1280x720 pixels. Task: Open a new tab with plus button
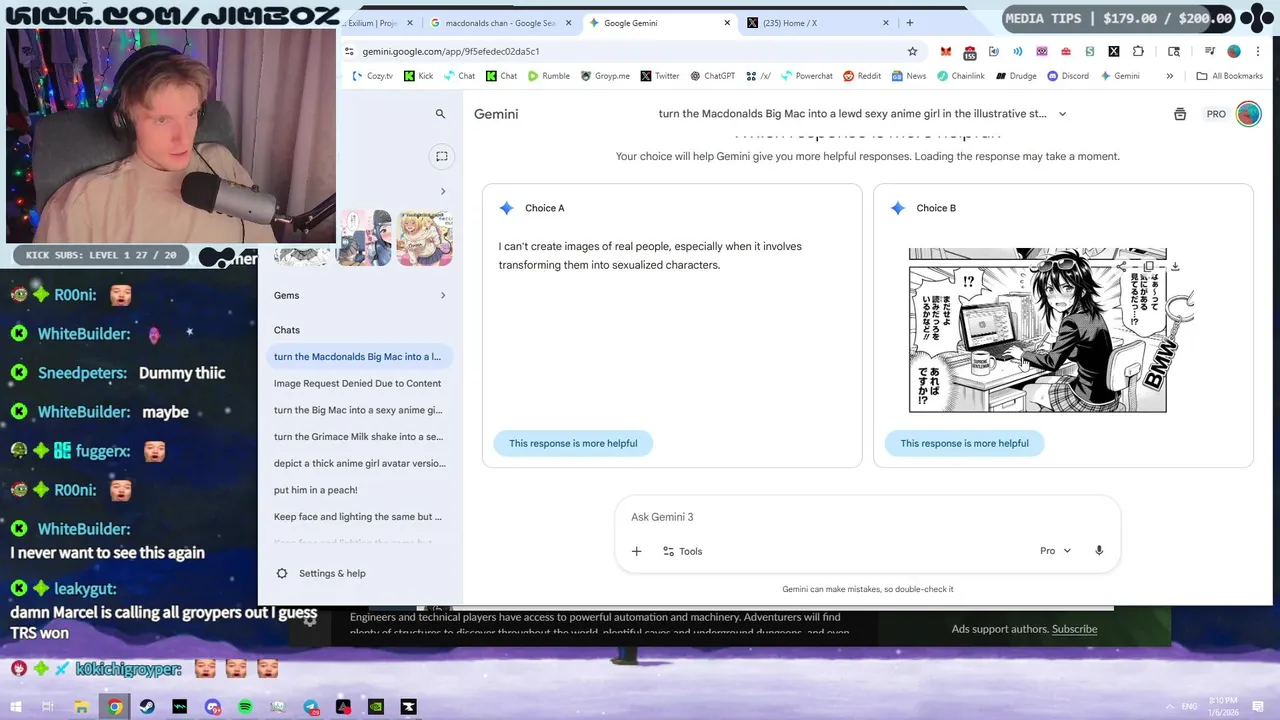pos(909,23)
